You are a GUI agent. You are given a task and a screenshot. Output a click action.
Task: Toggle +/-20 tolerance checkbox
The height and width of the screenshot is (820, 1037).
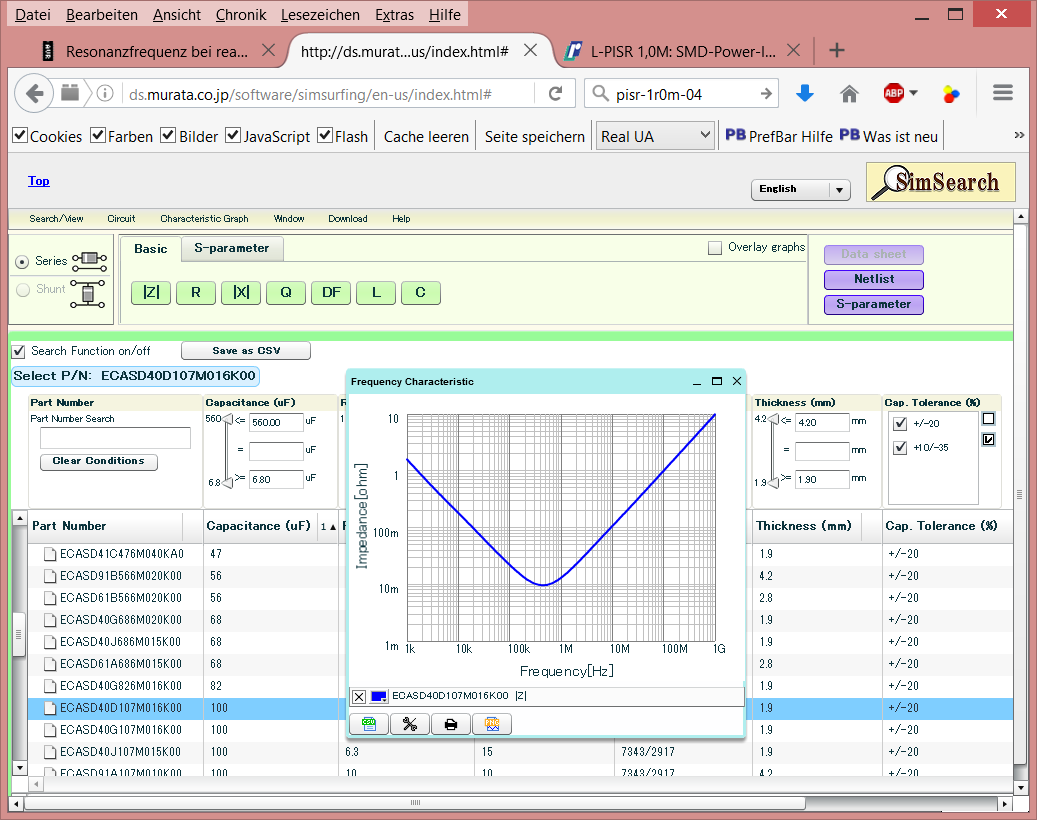pyautogui.click(x=900, y=423)
